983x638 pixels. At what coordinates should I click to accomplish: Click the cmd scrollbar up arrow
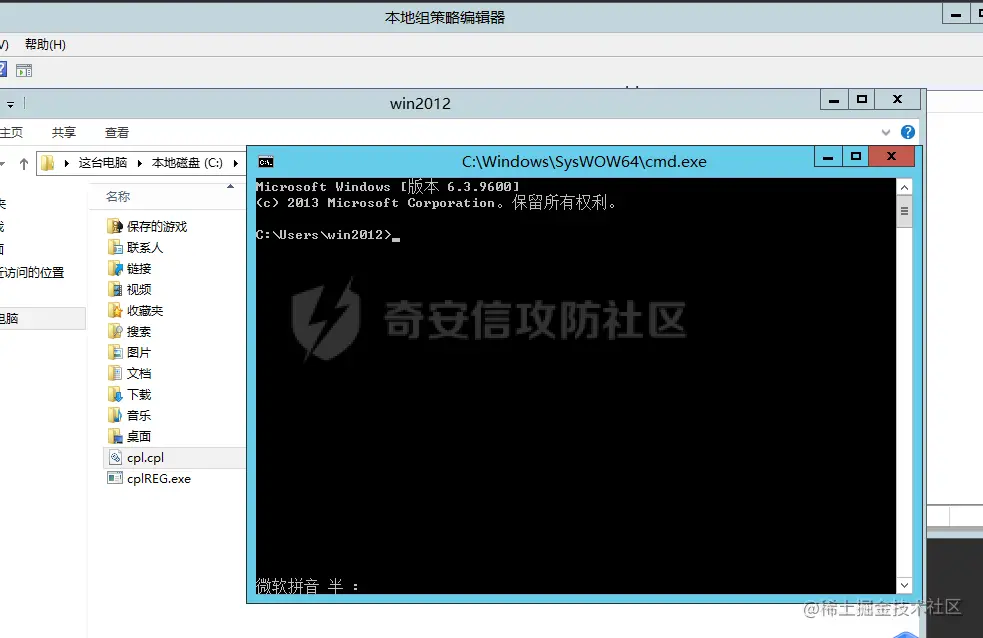pyautogui.click(x=904, y=187)
